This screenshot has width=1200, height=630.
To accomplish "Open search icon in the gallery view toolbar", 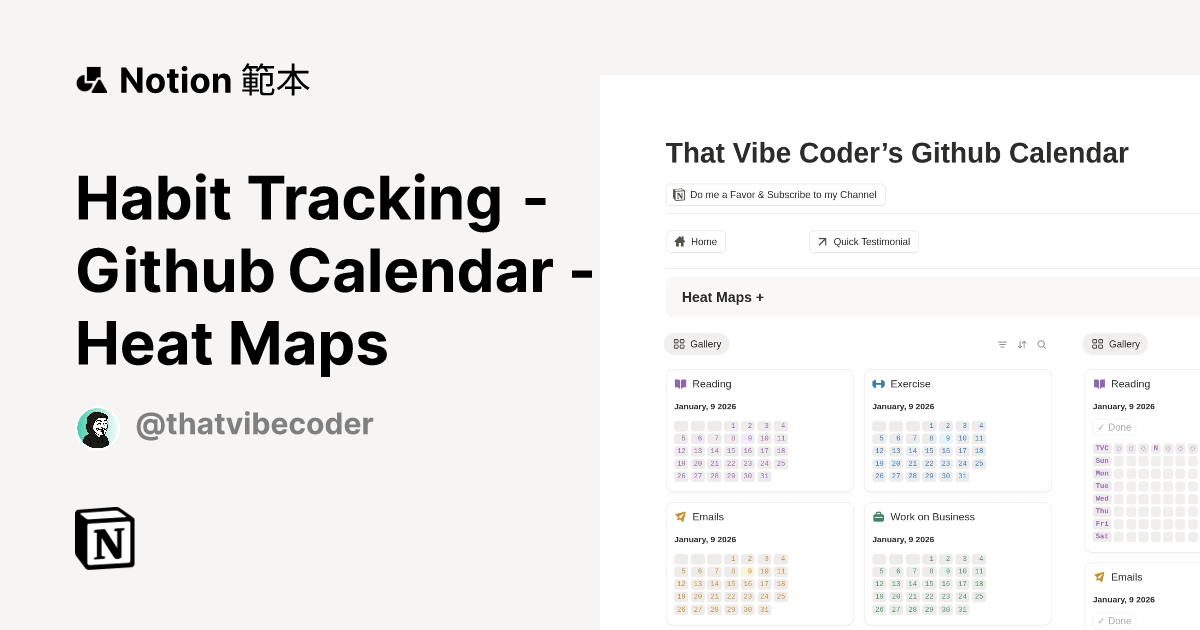I will click(1042, 344).
